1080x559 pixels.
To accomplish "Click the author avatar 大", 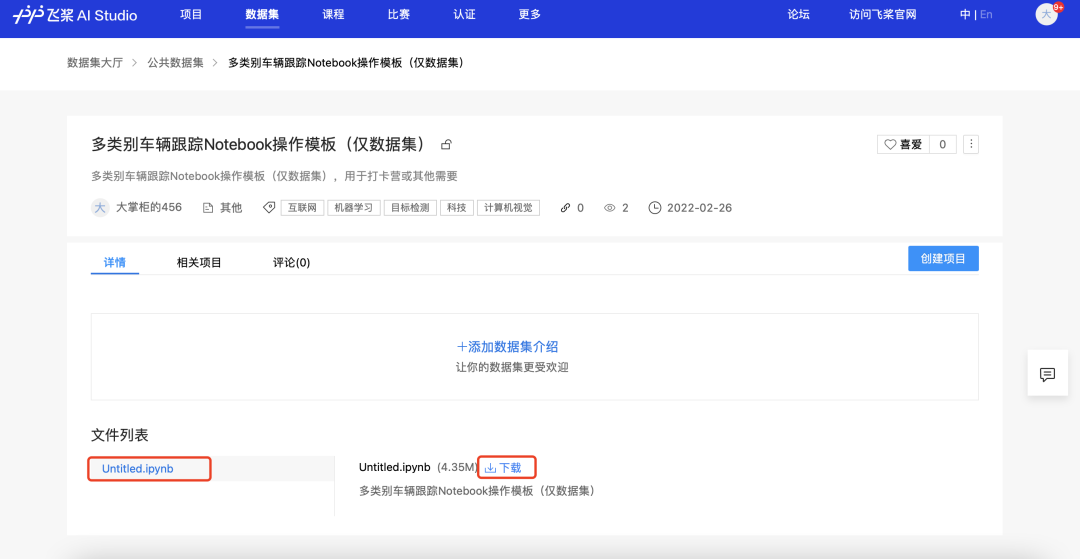I will (x=100, y=207).
